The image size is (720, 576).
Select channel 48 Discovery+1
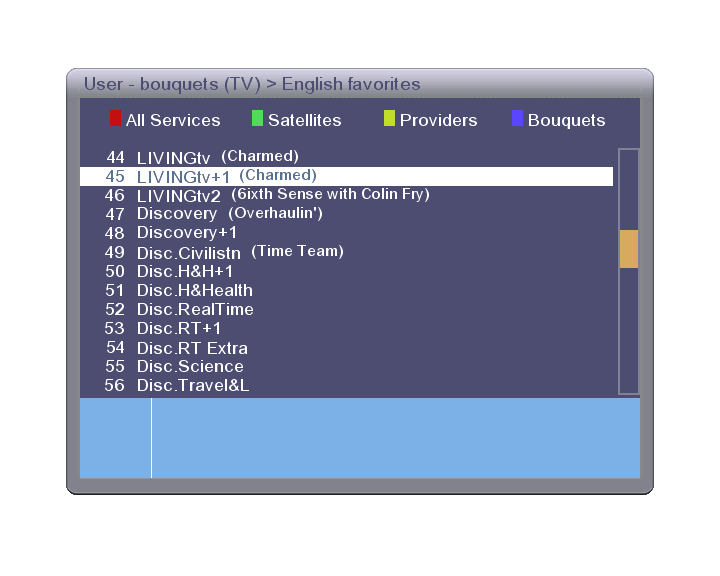point(346,233)
